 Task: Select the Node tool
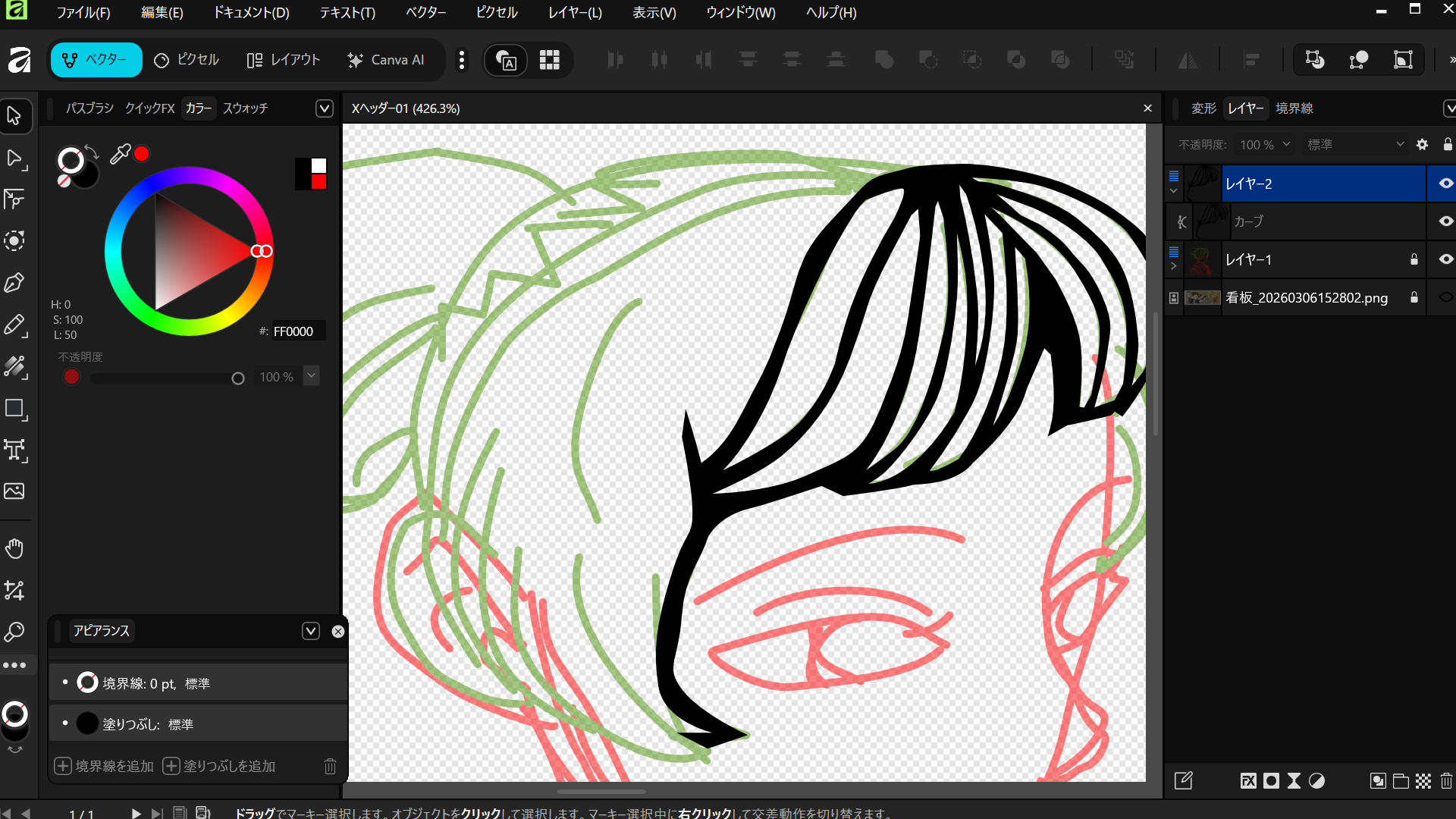click(14, 158)
